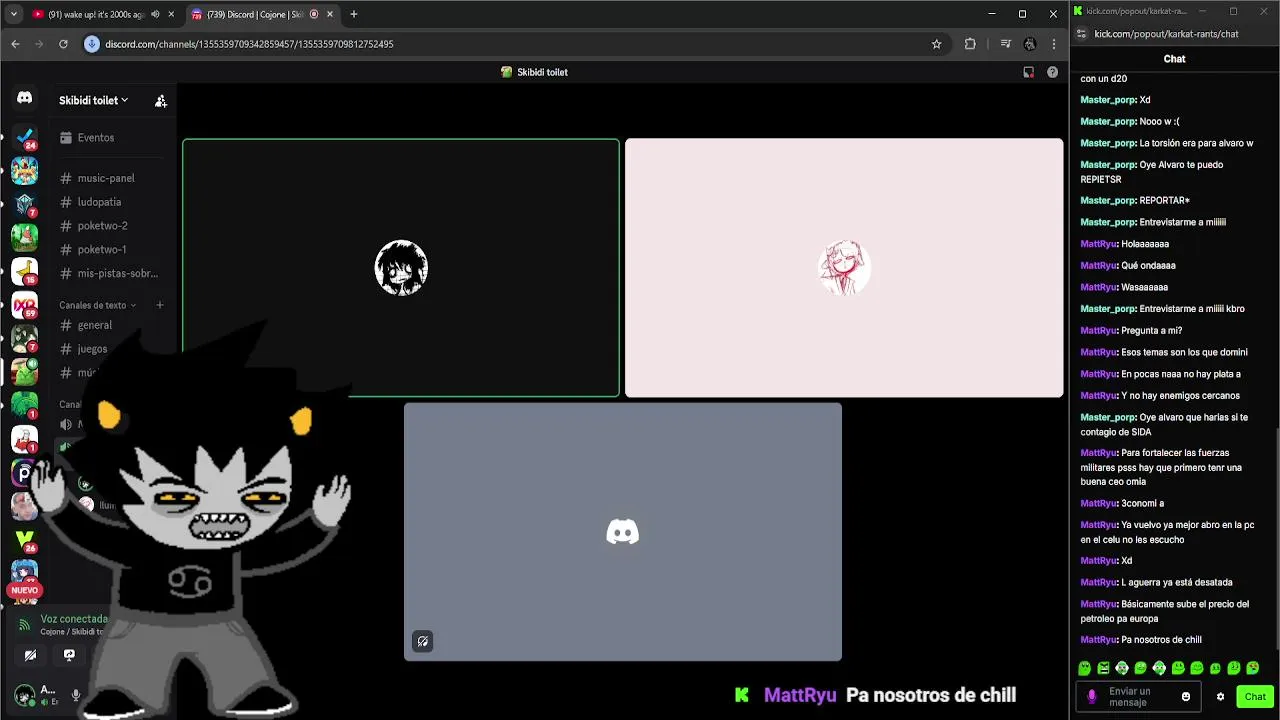Share screen from the voice panel
The height and width of the screenshot is (720, 1280).
tap(69, 655)
